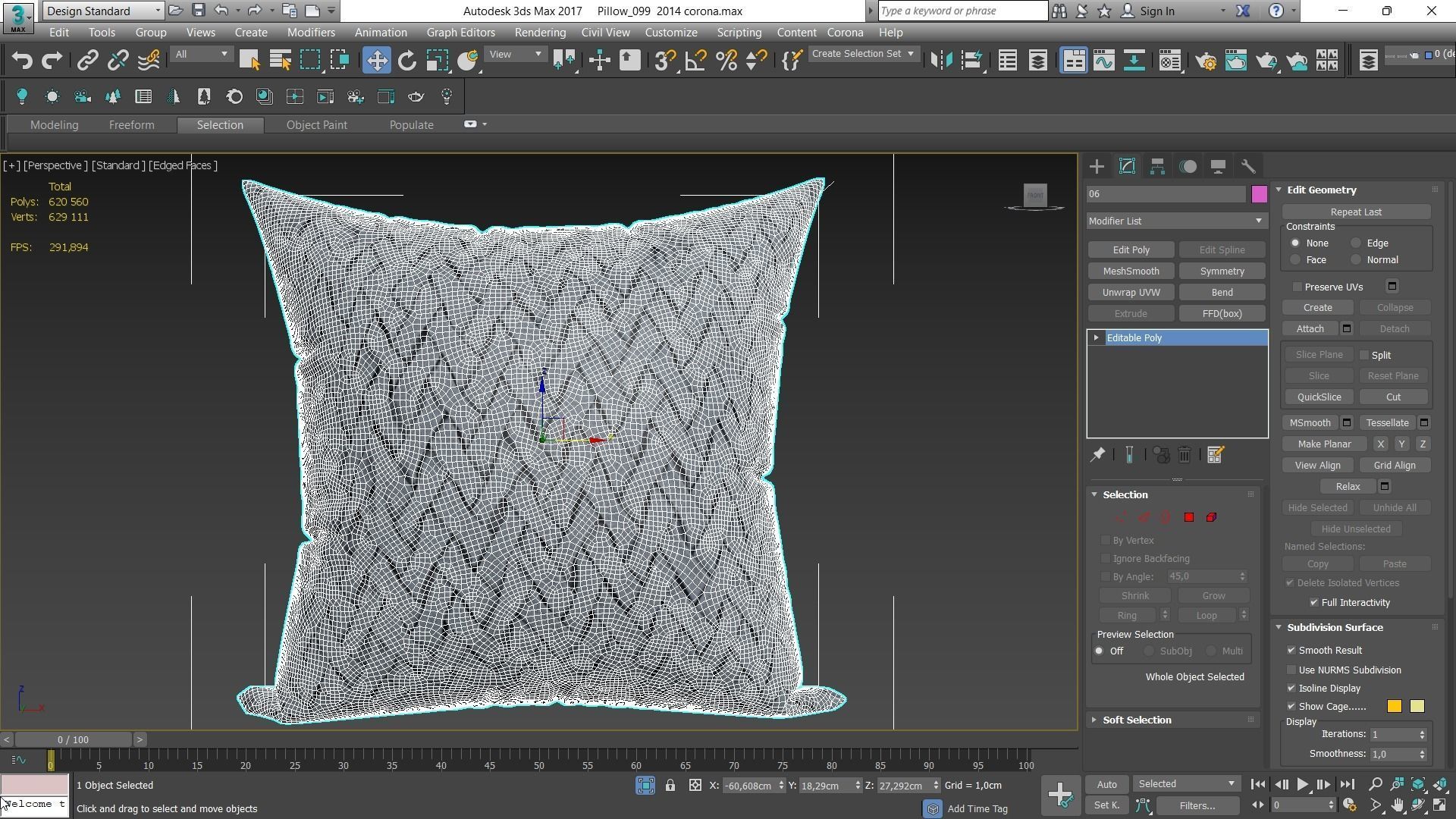
Task: Open the Selected key filter dropdown
Action: pos(1186,784)
